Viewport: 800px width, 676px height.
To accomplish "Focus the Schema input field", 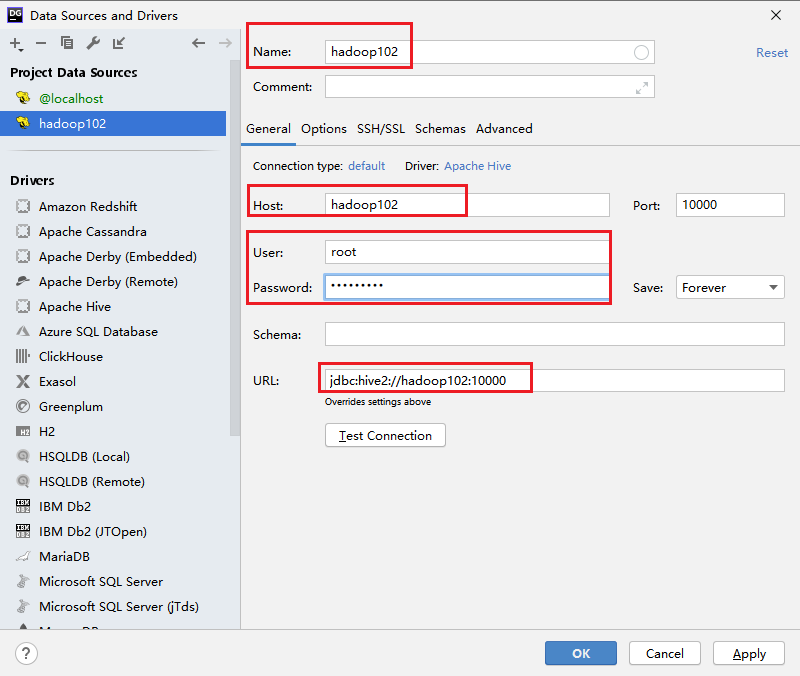I will tap(555, 334).
